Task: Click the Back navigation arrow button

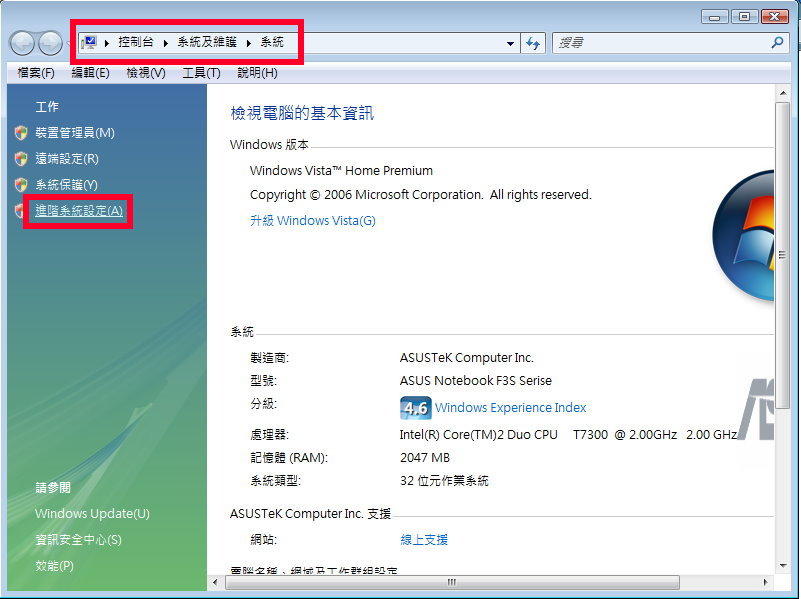Action: pos(22,43)
